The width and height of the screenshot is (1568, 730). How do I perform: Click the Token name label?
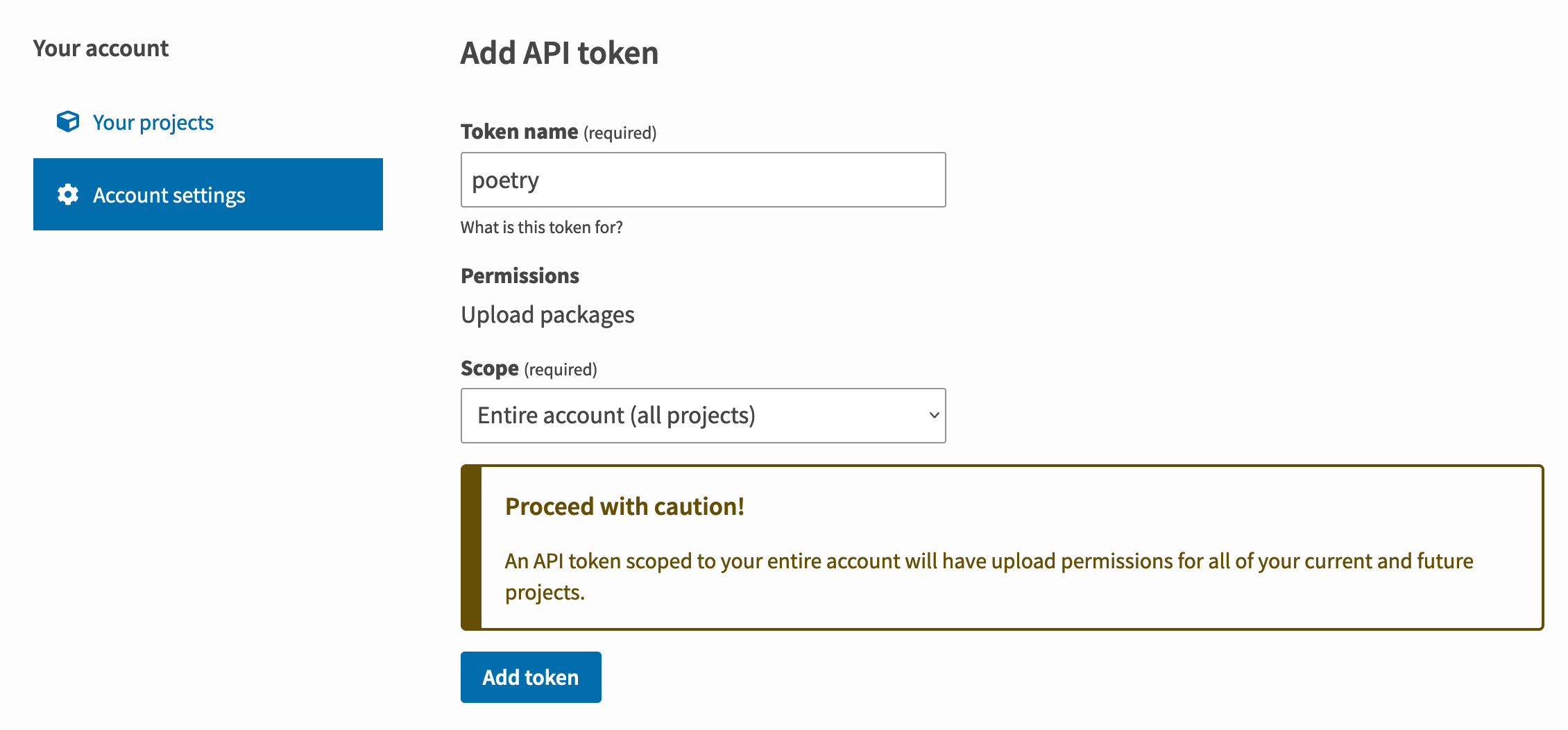tap(519, 132)
